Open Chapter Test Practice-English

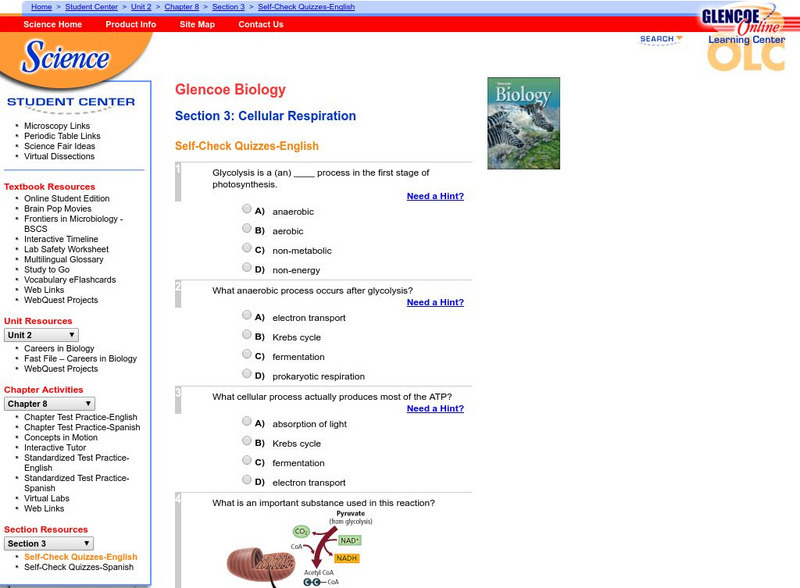(81, 417)
